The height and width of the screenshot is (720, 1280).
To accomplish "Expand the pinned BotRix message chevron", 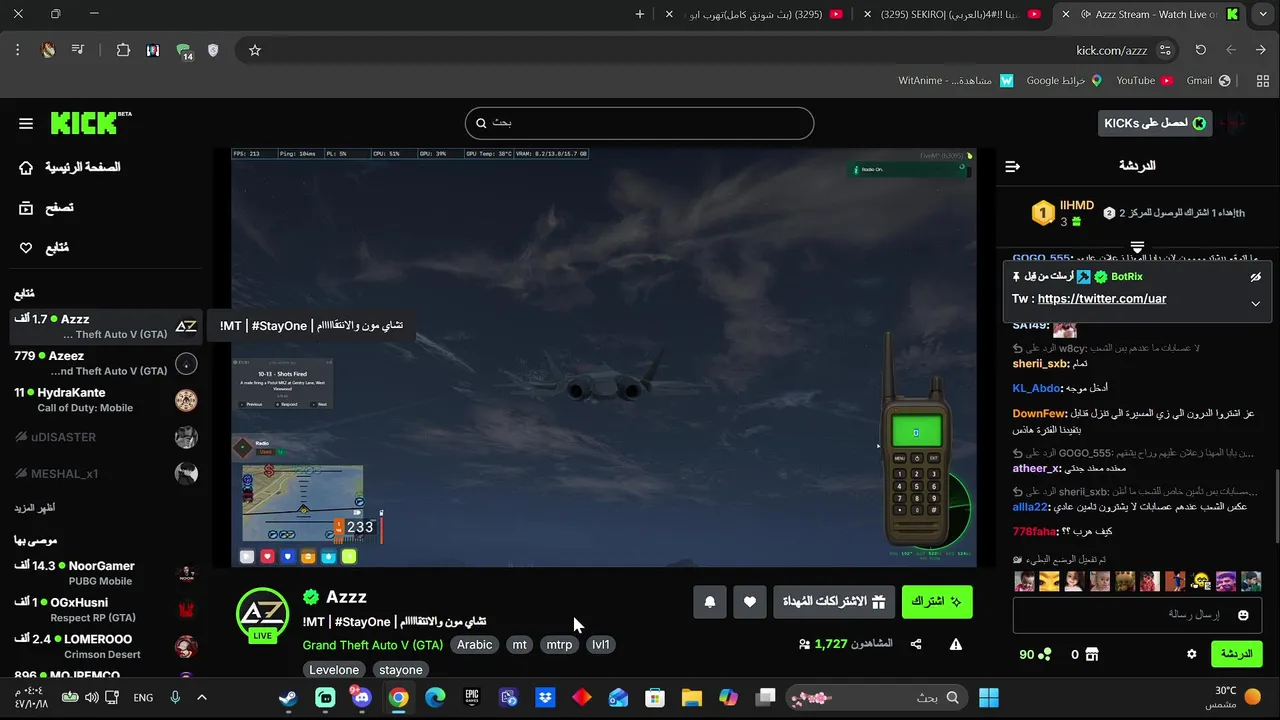I will (1255, 304).
